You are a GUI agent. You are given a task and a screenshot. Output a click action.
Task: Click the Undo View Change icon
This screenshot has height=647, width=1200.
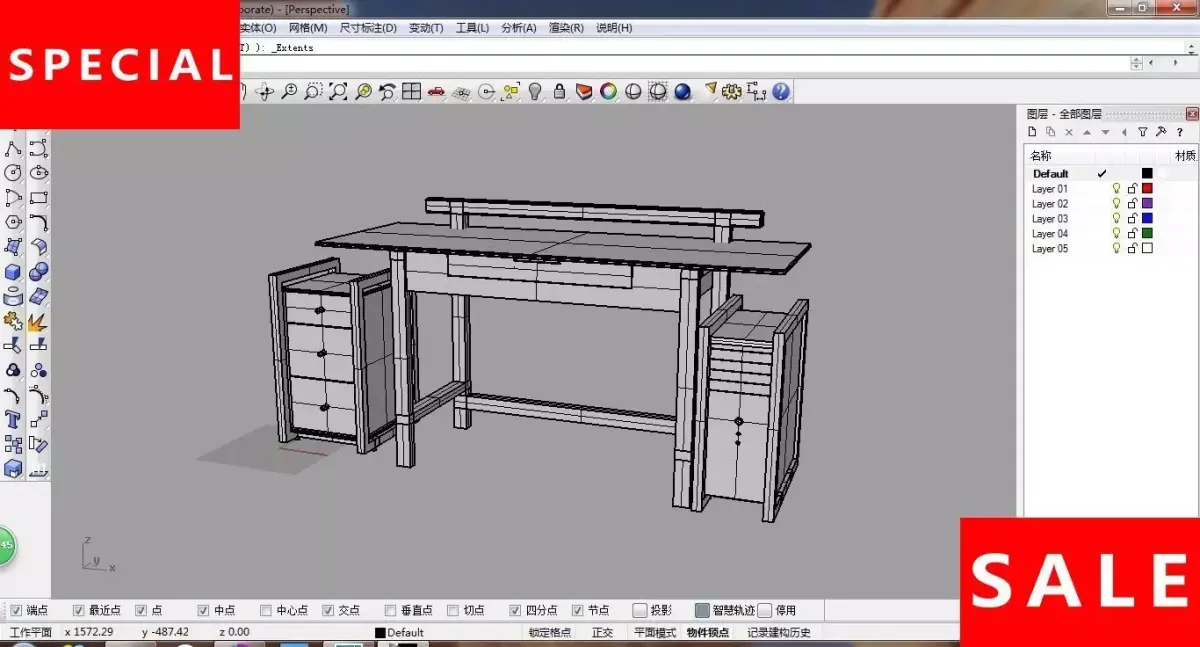387,91
